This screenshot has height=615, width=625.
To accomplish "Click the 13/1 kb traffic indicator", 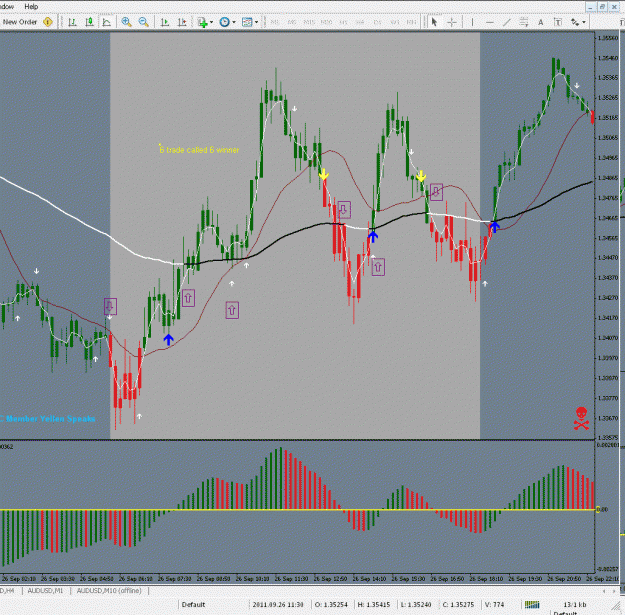I will coord(575,605).
